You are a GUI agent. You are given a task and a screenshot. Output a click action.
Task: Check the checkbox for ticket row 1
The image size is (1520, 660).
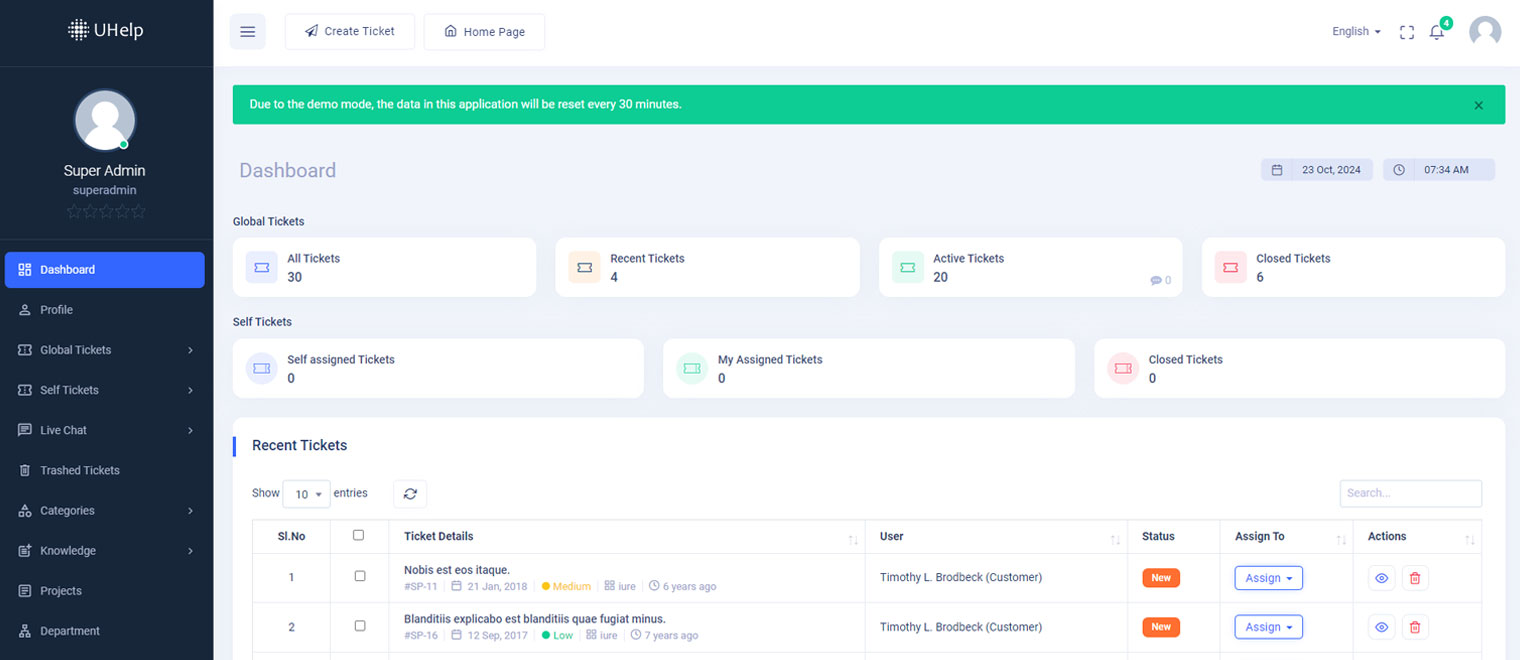coord(360,577)
